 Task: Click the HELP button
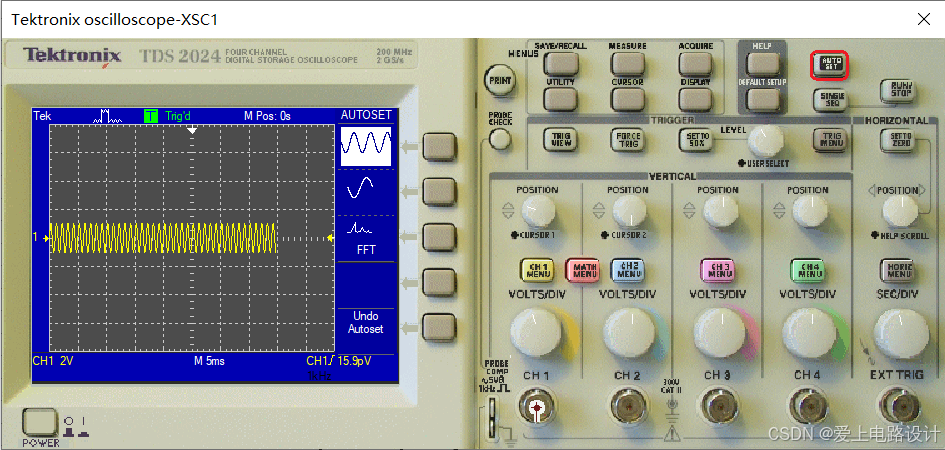pyautogui.click(x=762, y=64)
